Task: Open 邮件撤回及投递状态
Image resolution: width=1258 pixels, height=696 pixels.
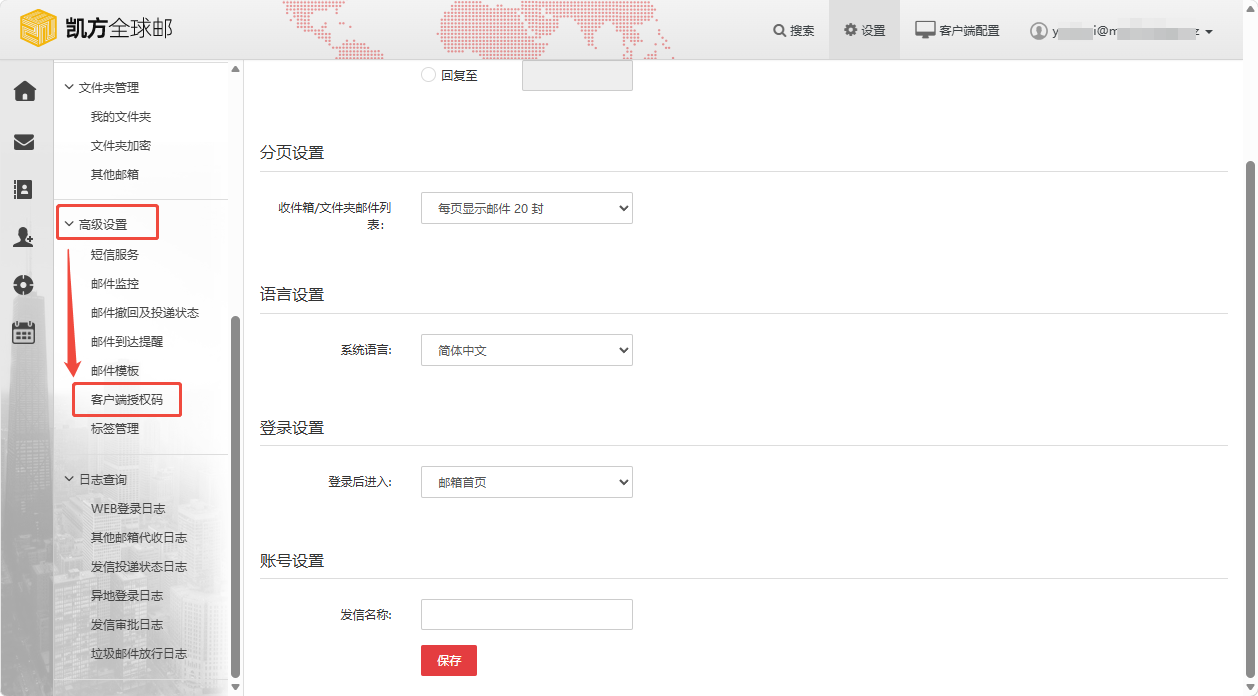Action: (x=145, y=313)
